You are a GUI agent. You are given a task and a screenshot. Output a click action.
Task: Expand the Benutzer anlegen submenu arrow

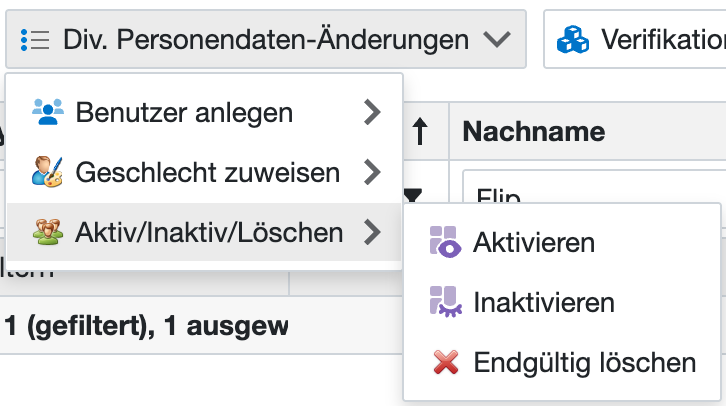373,112
